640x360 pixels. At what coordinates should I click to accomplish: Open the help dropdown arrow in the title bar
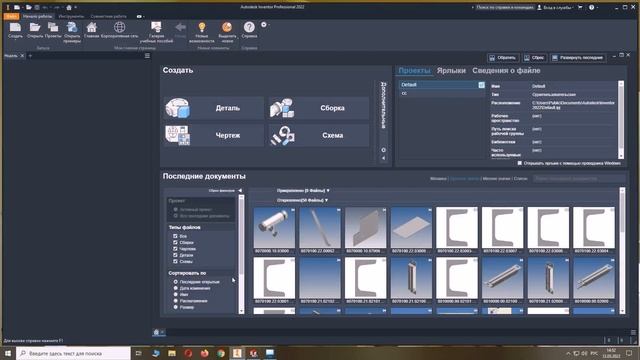pyautogui.click(x=598, y=7)
